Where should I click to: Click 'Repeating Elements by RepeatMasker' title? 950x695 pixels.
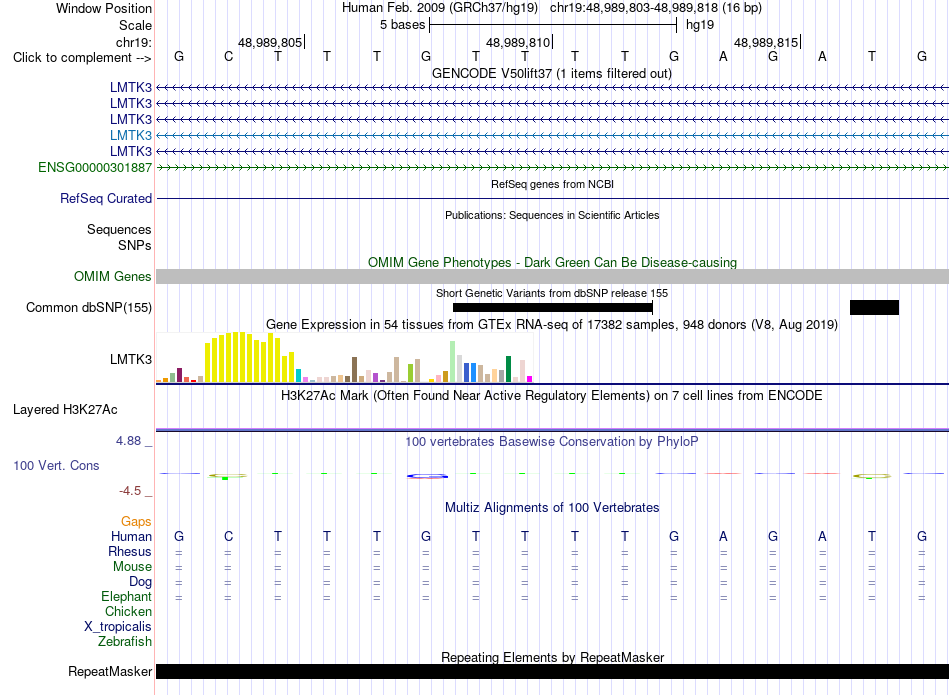[x=552, y=657]
